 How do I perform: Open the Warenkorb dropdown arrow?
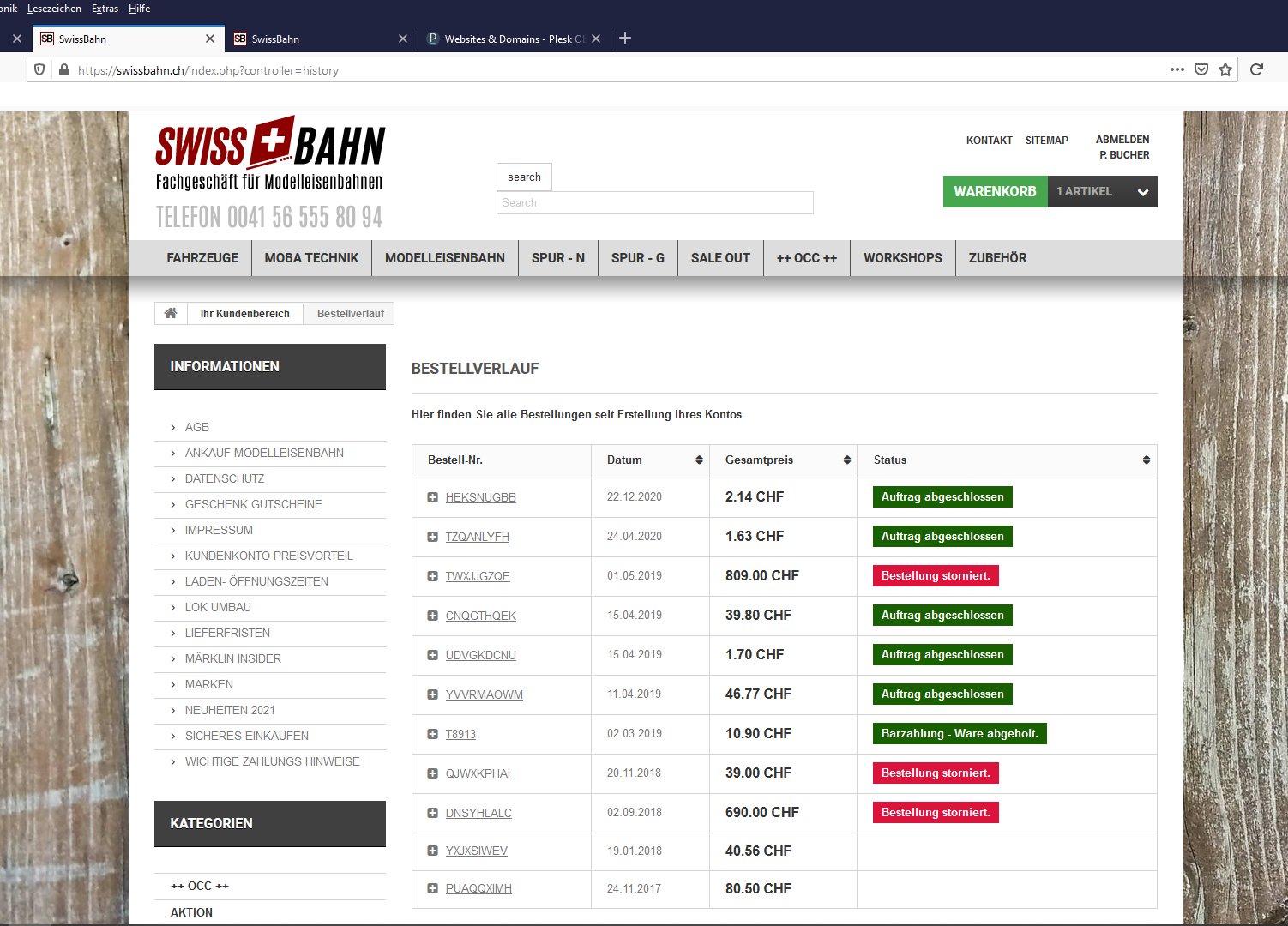click(x=1143, y=192)
